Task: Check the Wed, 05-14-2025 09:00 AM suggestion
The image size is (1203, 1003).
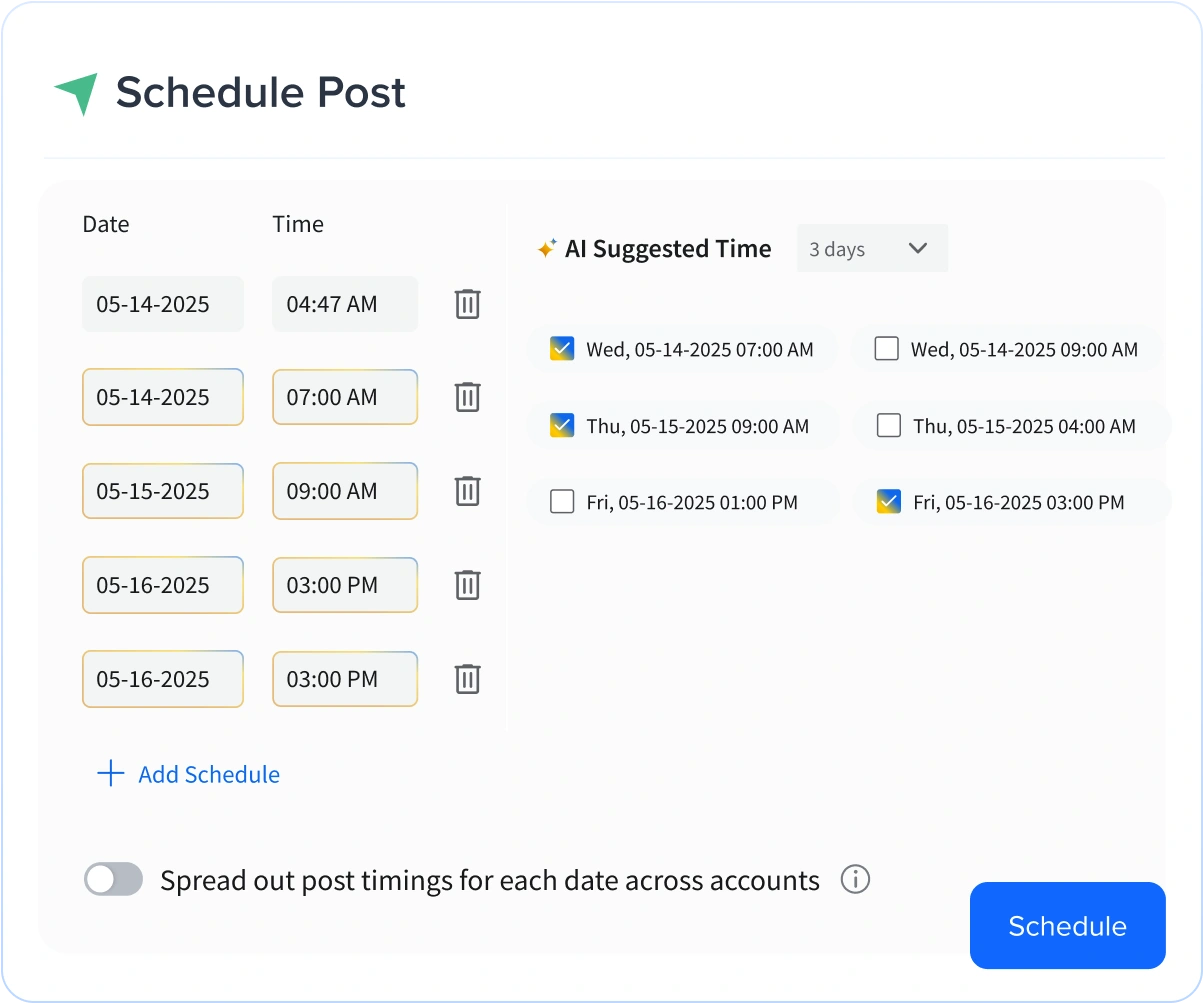Action: (886, 349)
